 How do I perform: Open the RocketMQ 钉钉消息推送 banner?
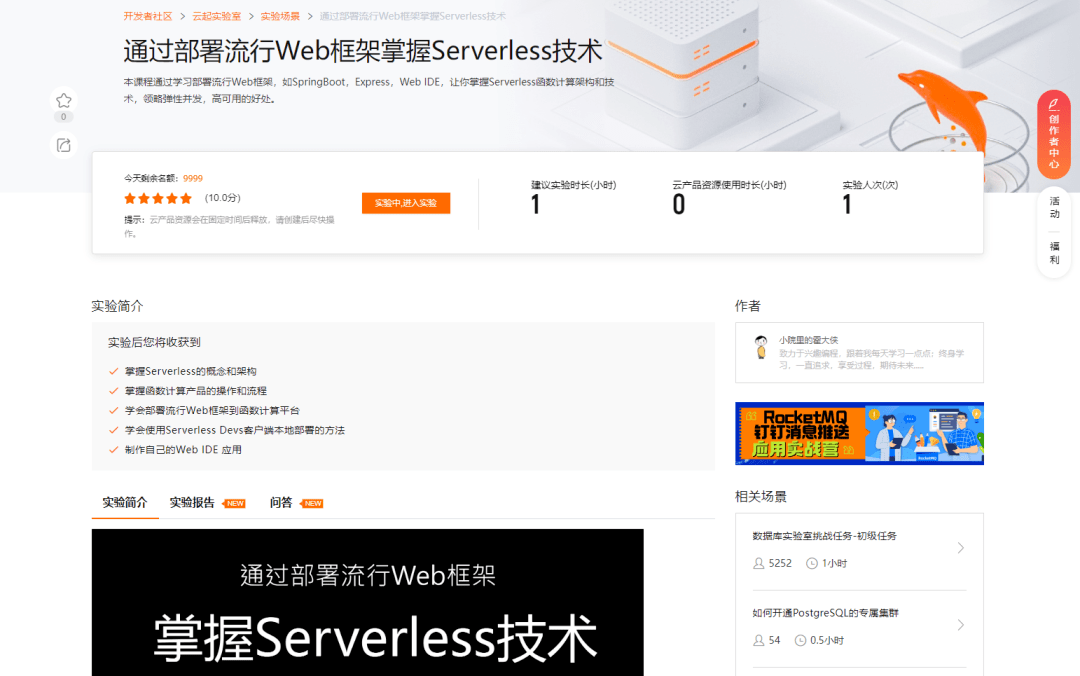[x=859, y=433]
